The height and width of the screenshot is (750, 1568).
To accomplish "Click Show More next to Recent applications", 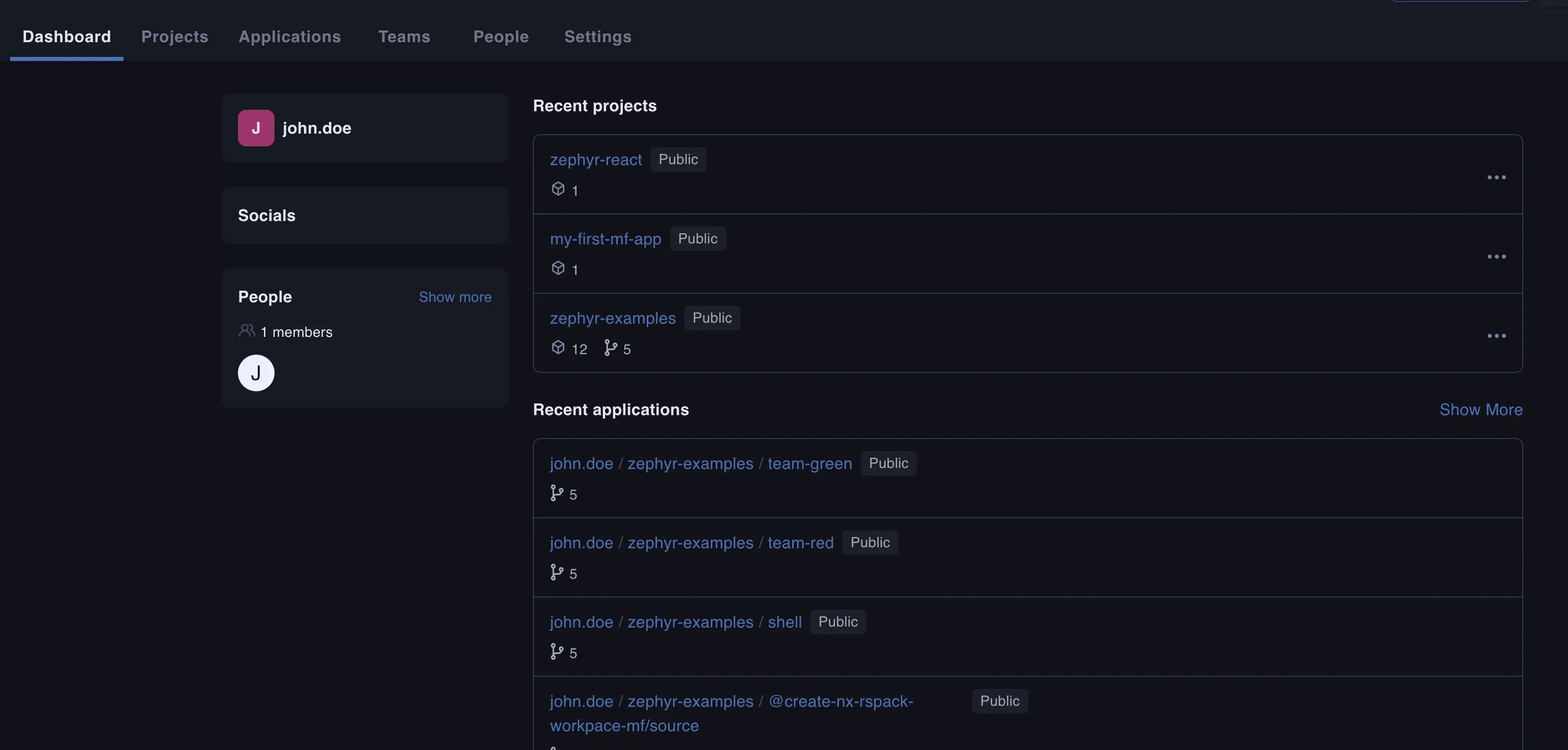I will click(x=1481, y=410).
